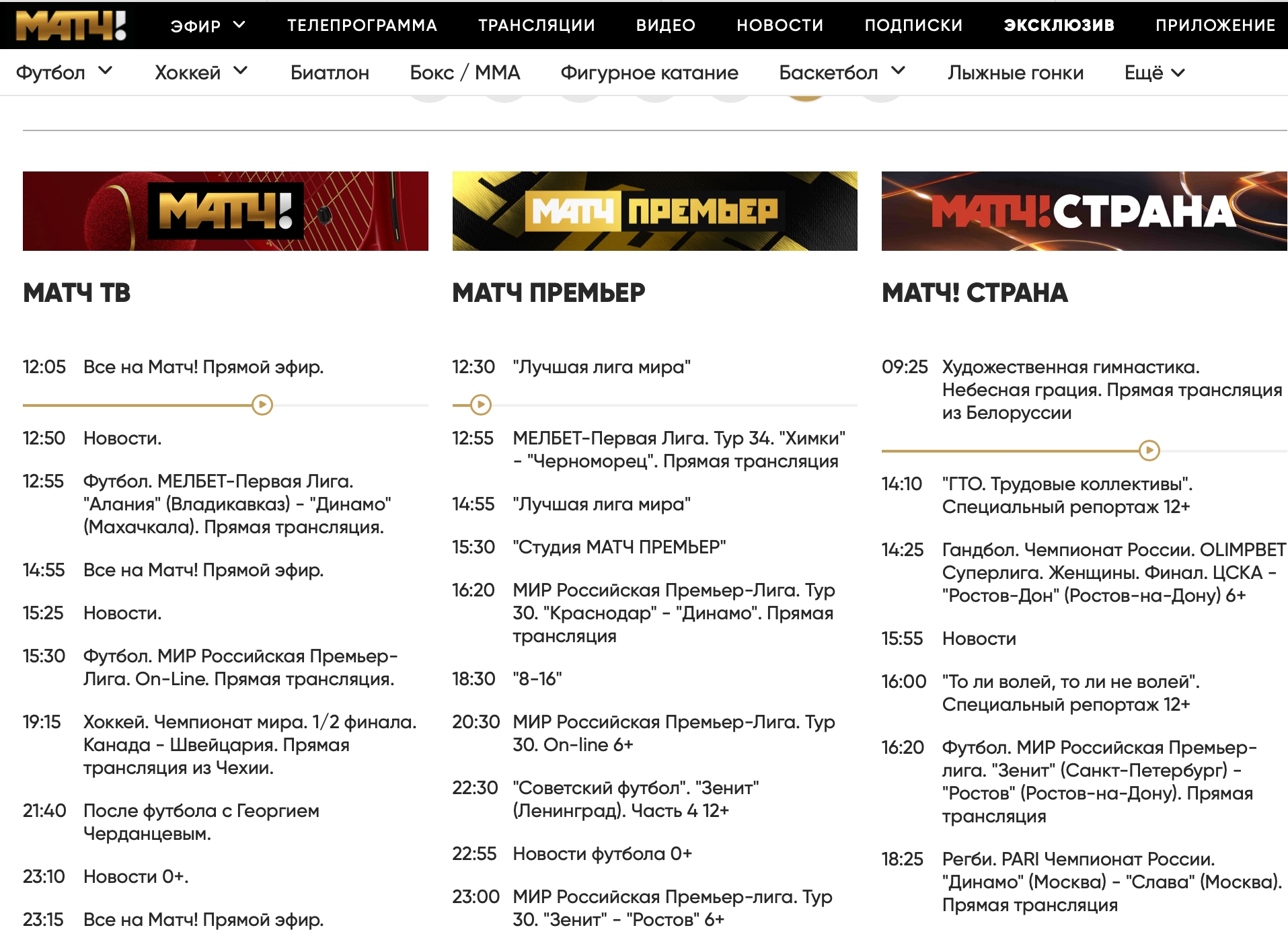This screenshot has height=934, width=1288.
Task: Click the МАТЧ ТВ channel banner
Action: pos(225,211)
